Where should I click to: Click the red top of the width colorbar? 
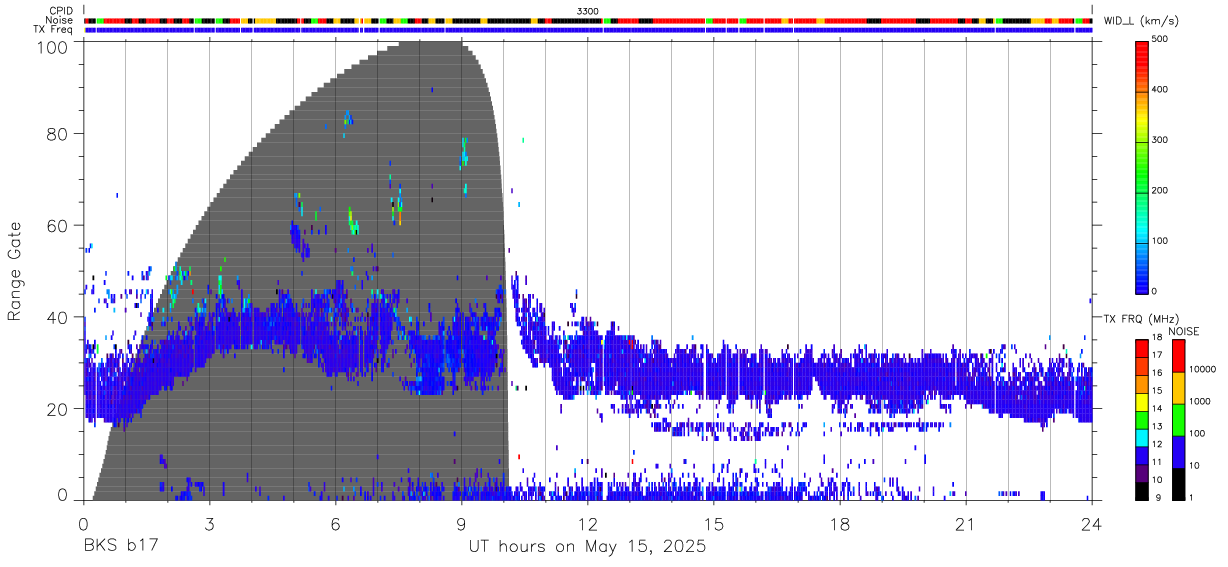(1142, 48)
